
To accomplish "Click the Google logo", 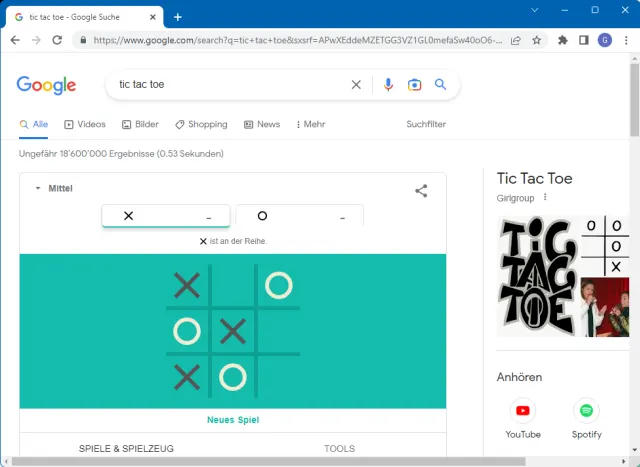I will click(x=46, y=85).
